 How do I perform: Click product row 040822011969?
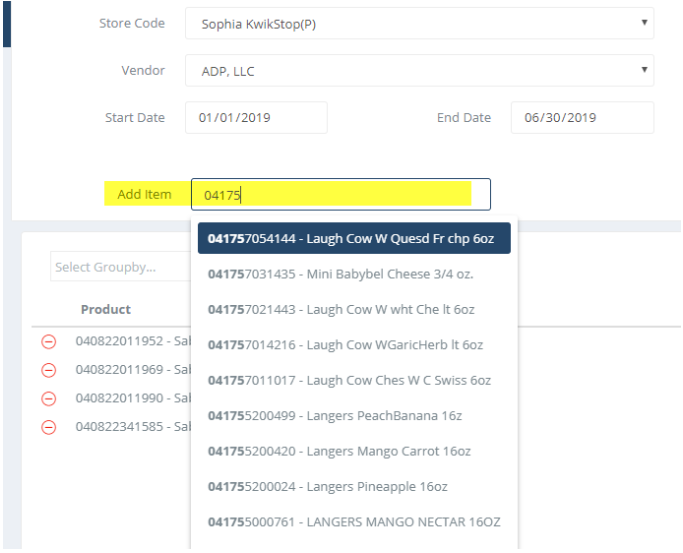(x=133, y=370)
